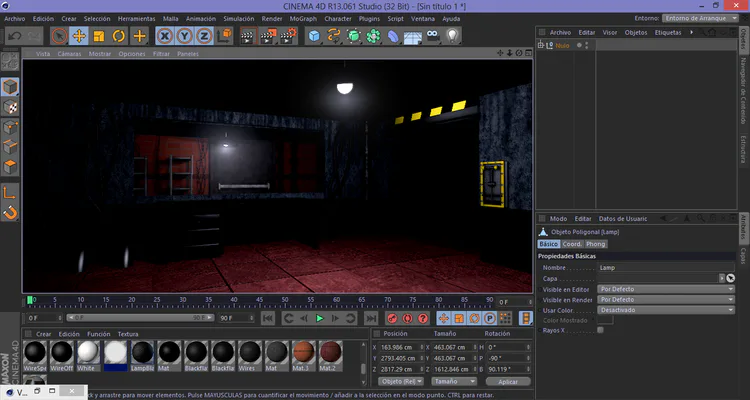The image size is (750, 400).
Task: Toggle Nulo visibility dots
Action: [x=587, y=45]
